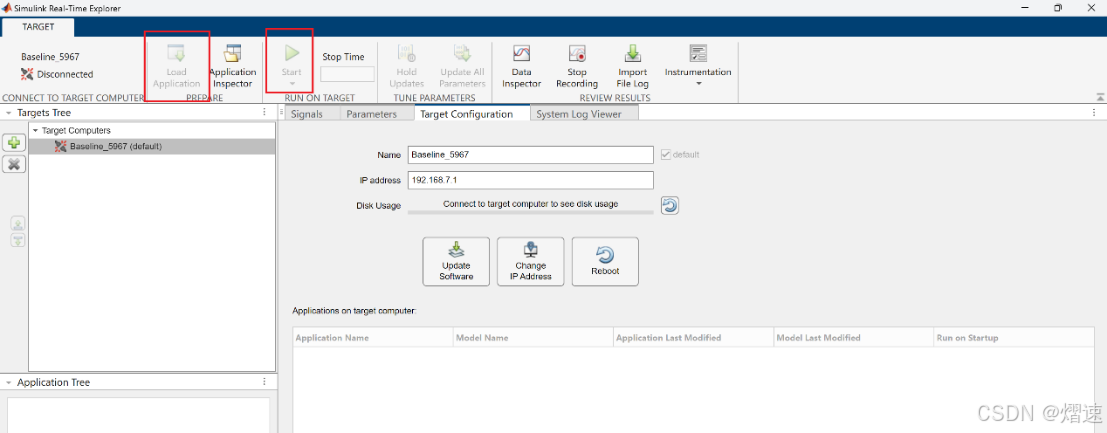The height and width of the screenshot is (433, 1107).
Task: Select the Target Configuration tab
Action: point(466,114)
